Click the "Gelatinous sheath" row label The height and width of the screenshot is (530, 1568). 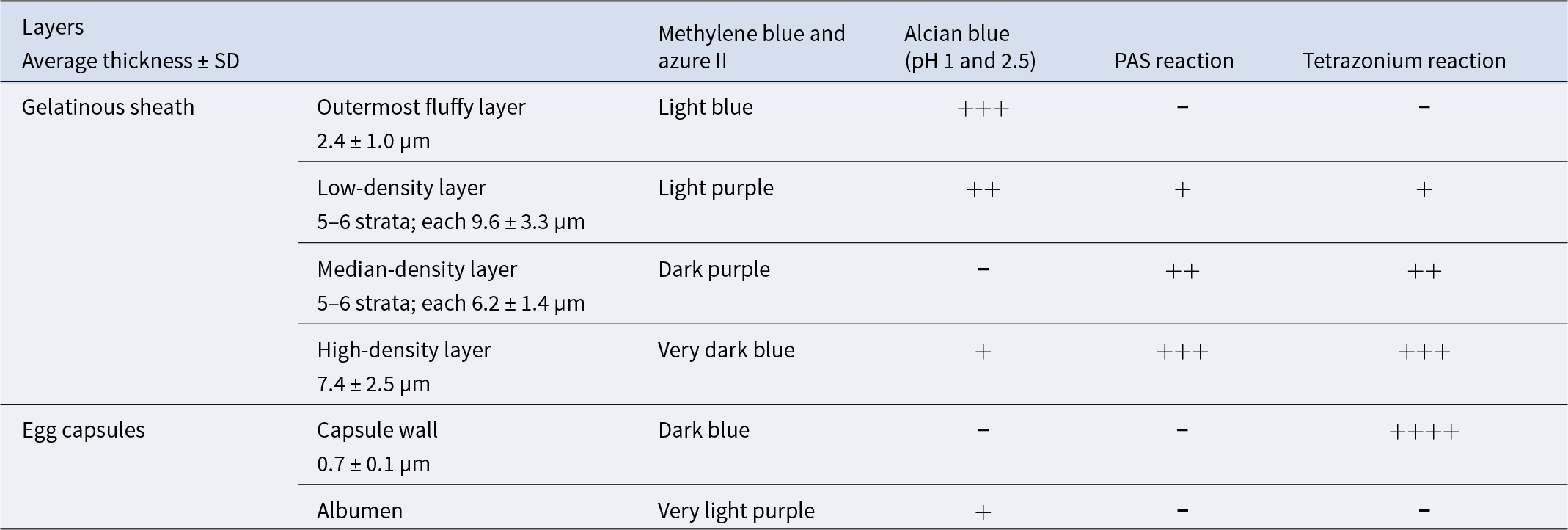[108, 107]
